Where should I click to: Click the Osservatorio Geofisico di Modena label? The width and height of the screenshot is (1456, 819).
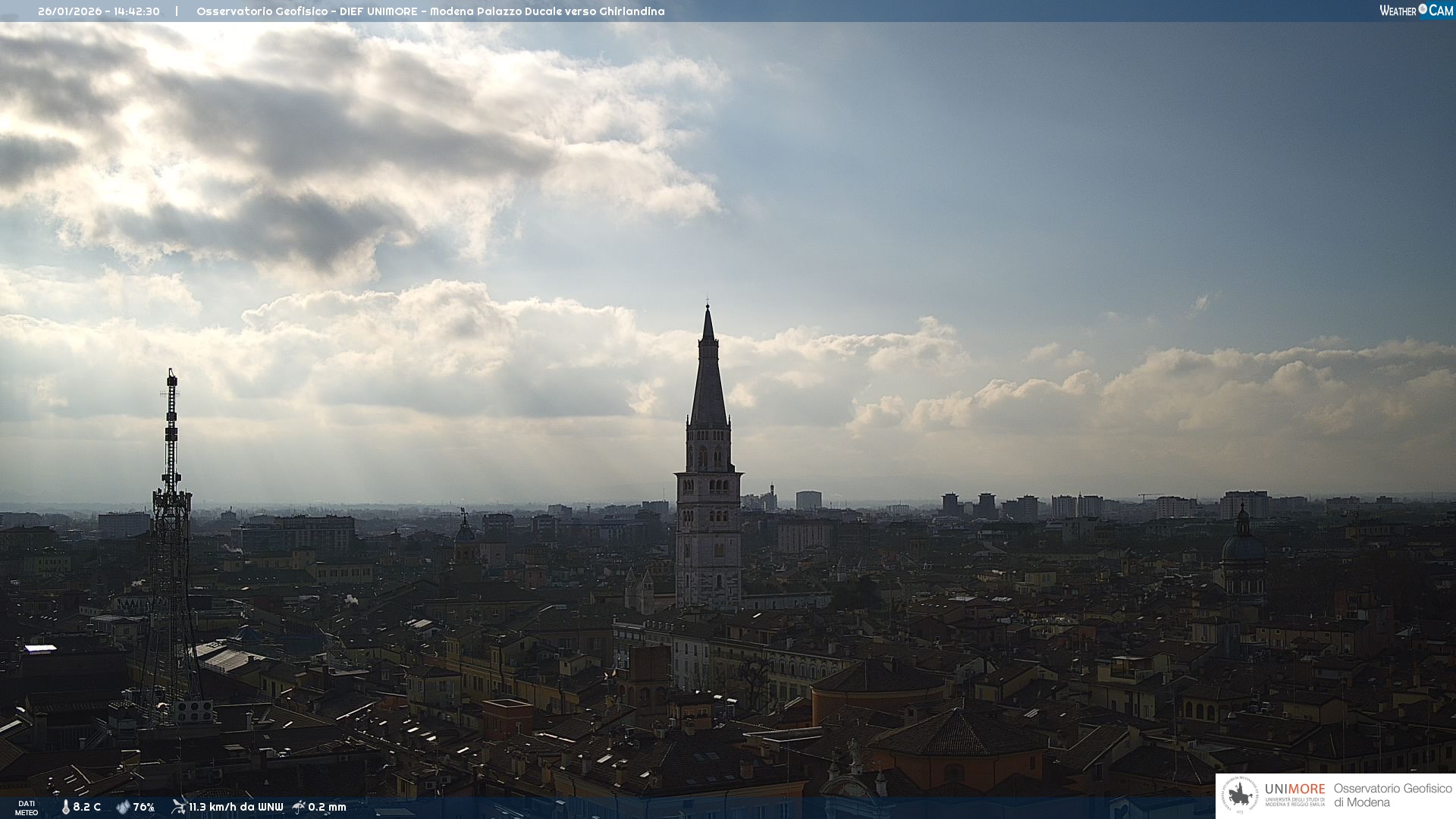[x=1392, y=795]
